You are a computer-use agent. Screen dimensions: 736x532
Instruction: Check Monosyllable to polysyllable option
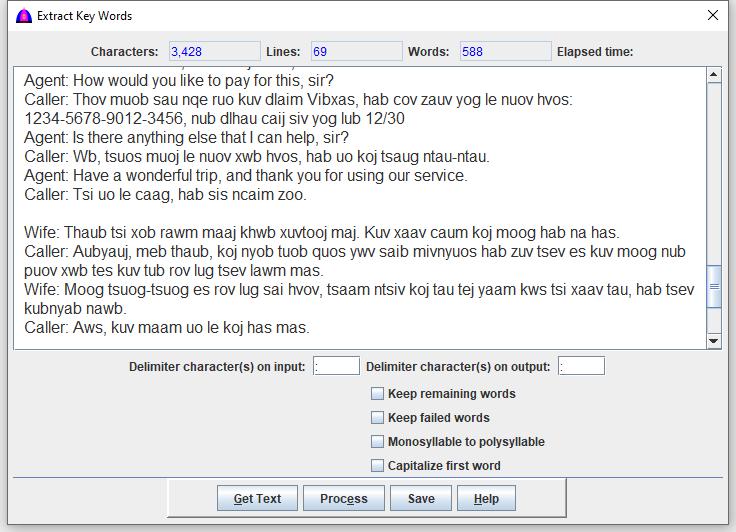coord(378,442)
